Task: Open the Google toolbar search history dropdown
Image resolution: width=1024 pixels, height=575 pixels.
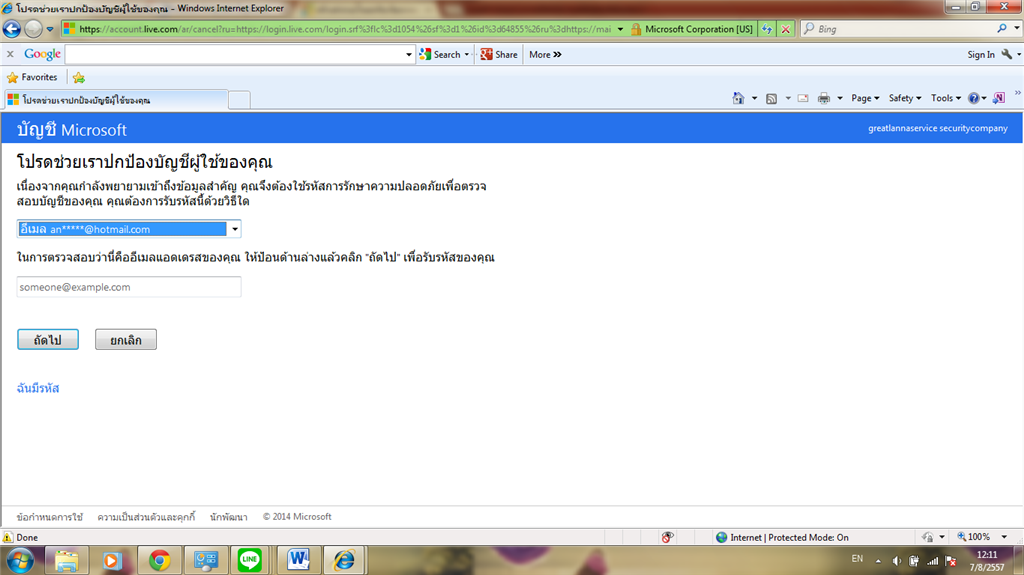Action: pyautogui.click(x=409, y=55)
